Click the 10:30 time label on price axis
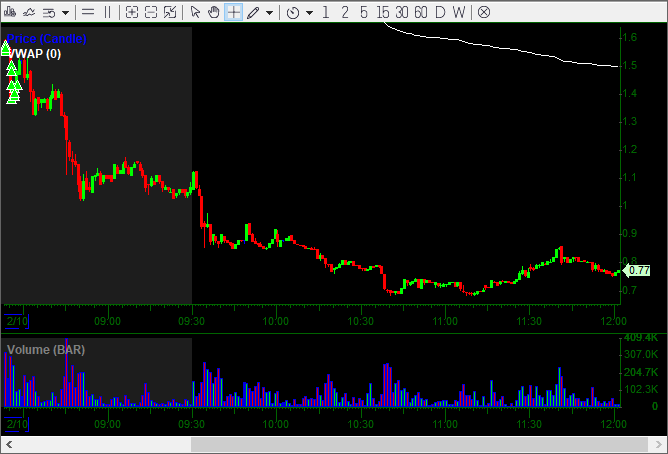 coord(360,321)
